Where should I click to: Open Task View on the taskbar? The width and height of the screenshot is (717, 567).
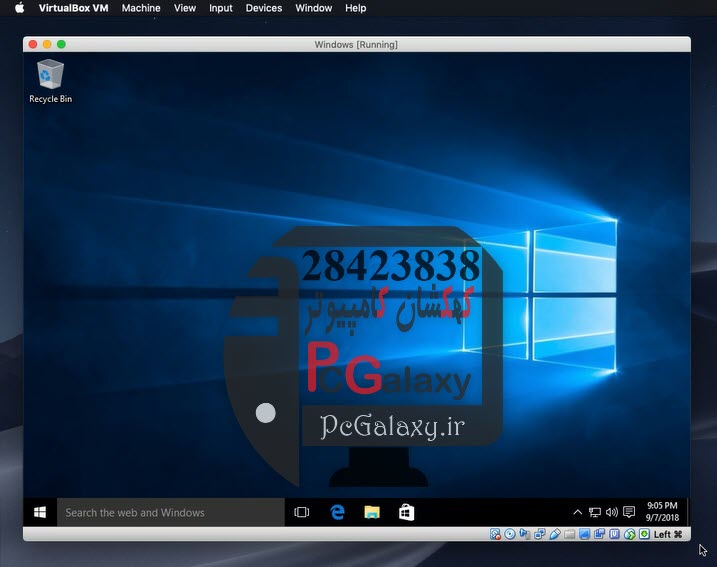point(301,512)
